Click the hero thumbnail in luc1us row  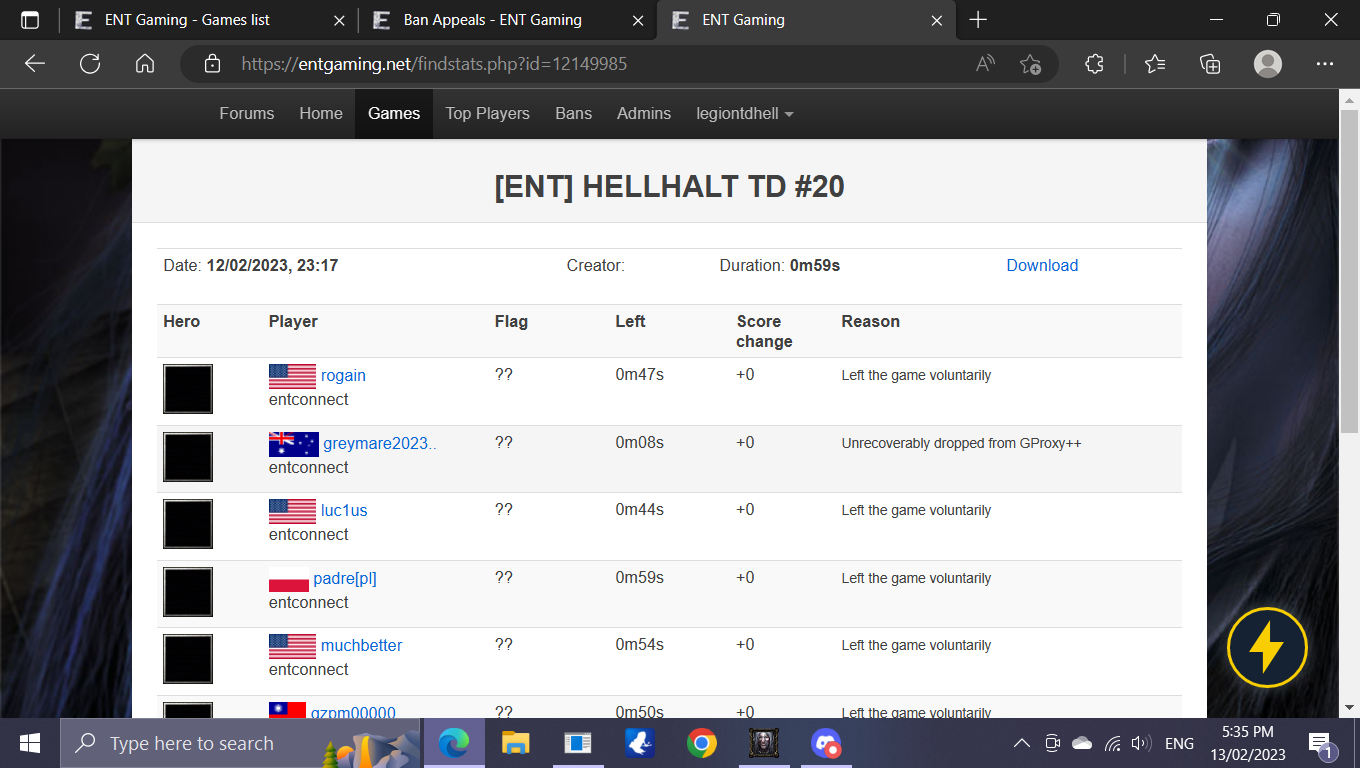pyautogui.click(x=188, y=524)
